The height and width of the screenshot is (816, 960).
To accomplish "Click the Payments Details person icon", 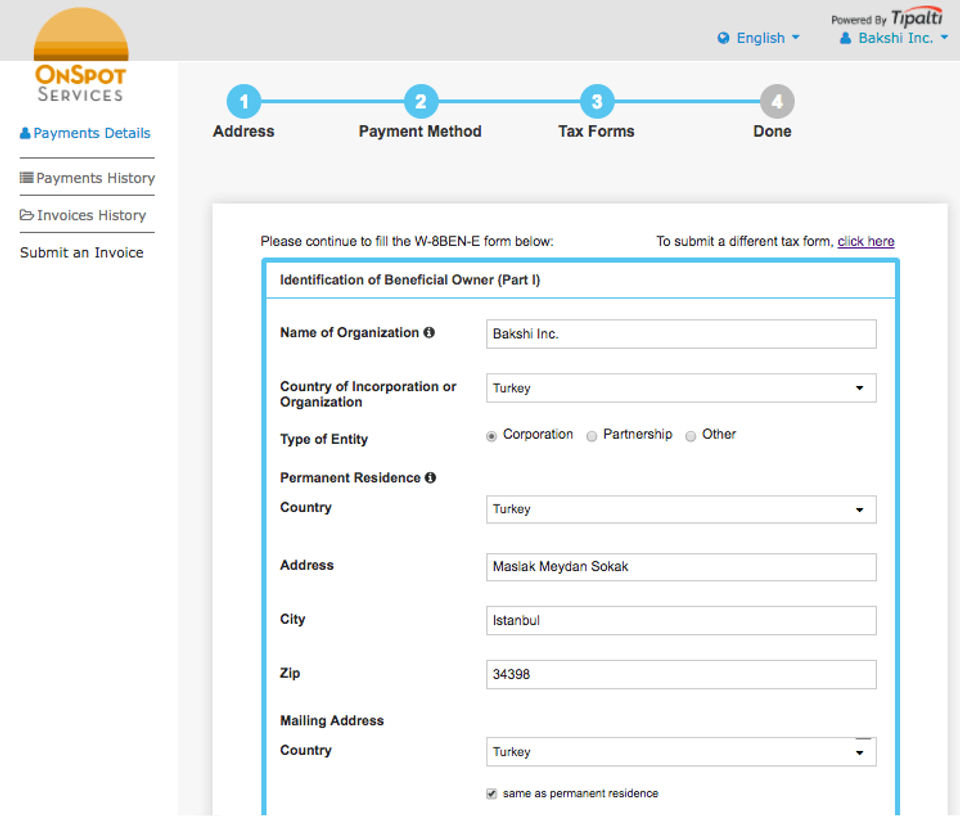I will [25, 133].
